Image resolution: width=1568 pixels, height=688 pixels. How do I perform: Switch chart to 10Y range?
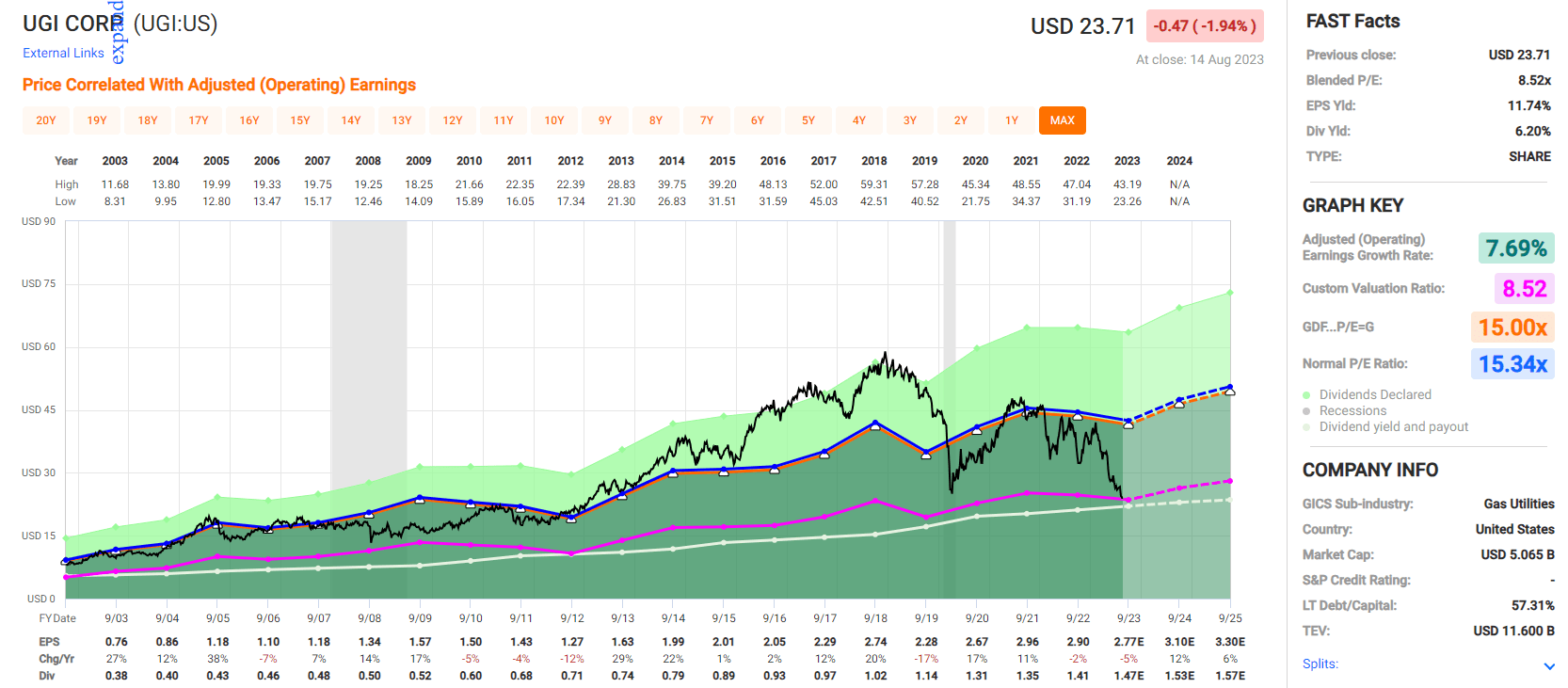click(x=554, y=120)
